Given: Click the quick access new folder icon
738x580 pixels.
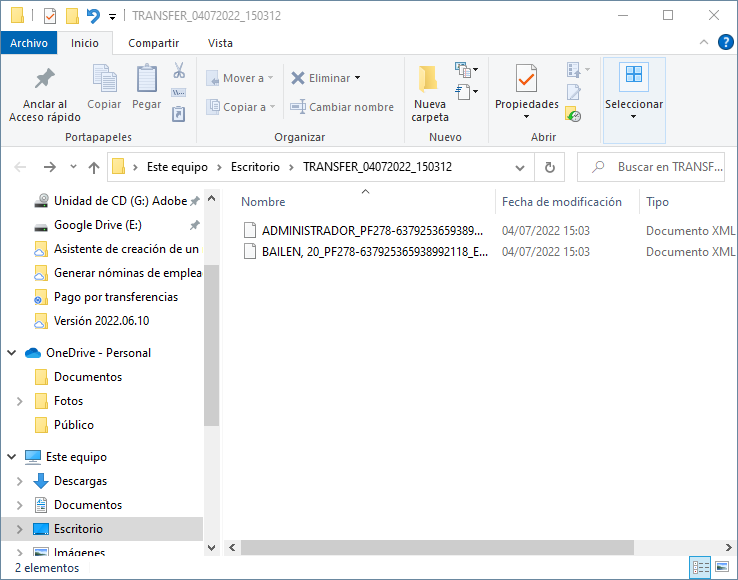Looking at the screenshot, I should (72, 16).
